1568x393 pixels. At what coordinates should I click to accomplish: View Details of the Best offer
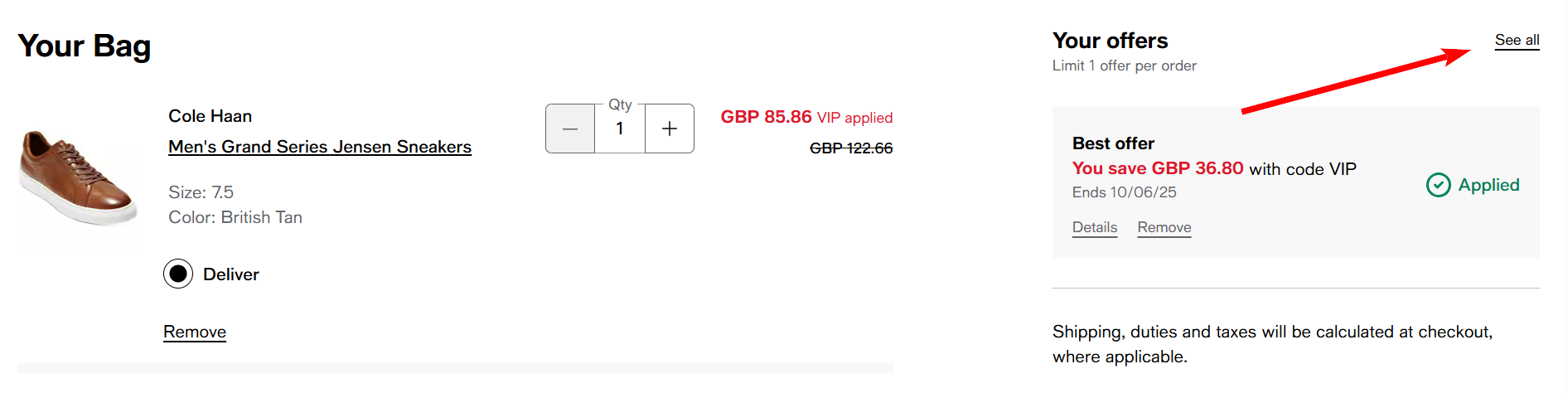coord(1094,227)
